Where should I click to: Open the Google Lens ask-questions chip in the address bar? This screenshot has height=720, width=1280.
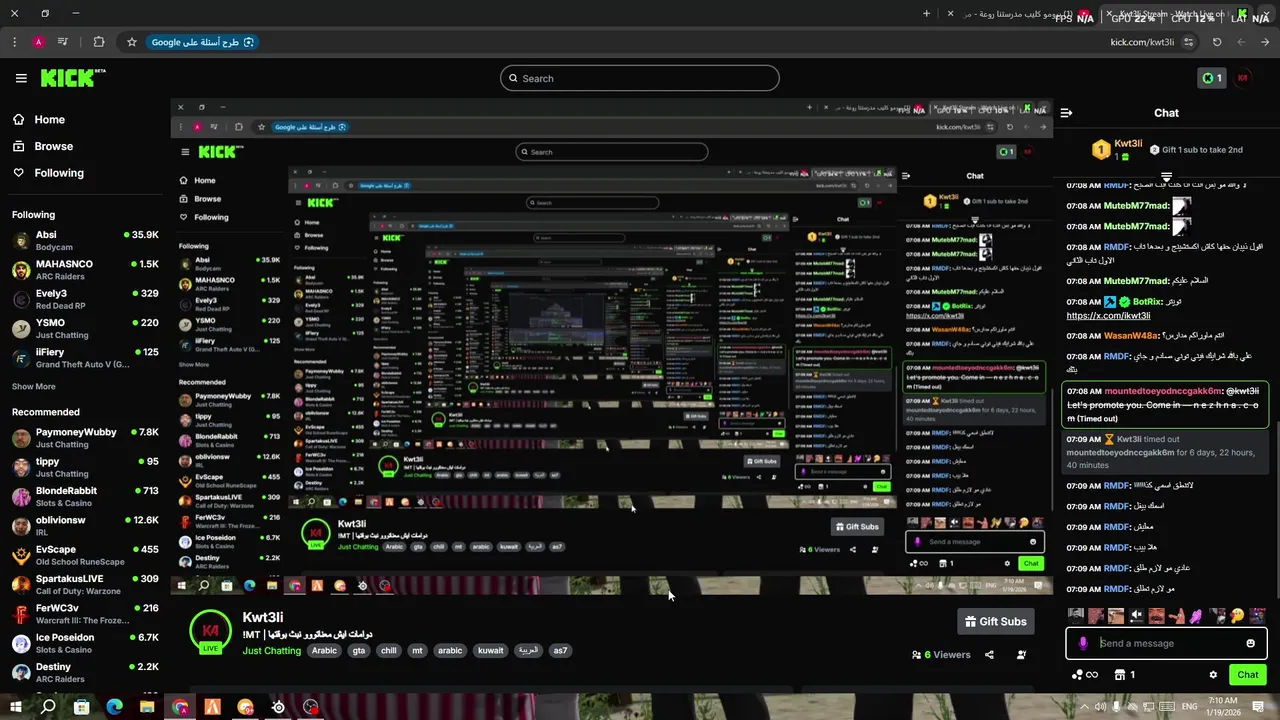(203, 42)
